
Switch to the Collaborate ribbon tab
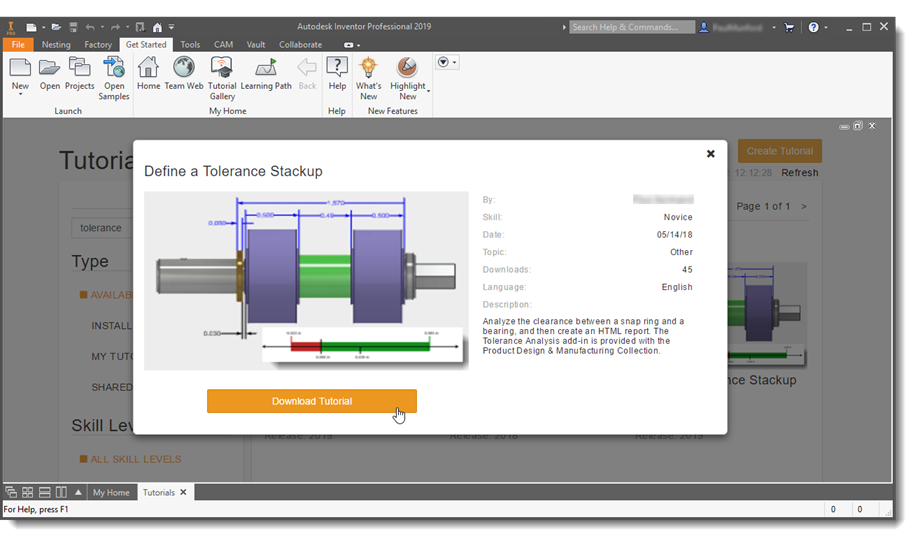click(300, 45)
